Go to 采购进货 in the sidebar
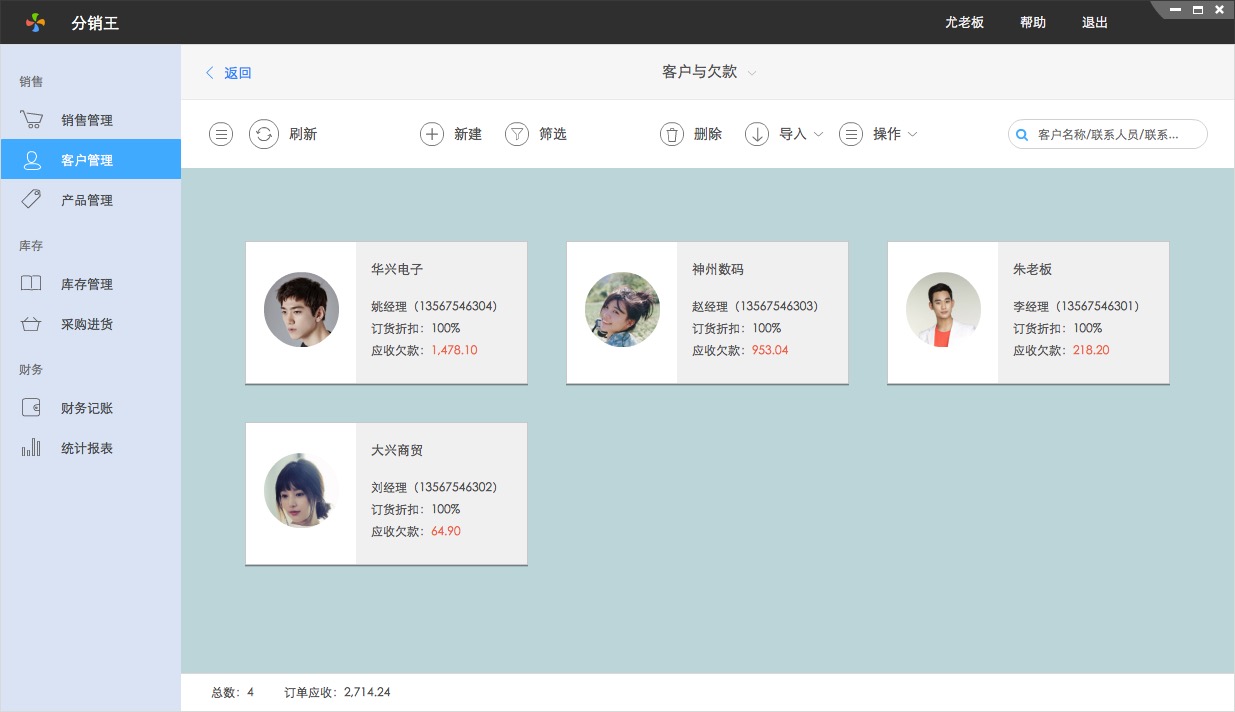 click(87, 324)
